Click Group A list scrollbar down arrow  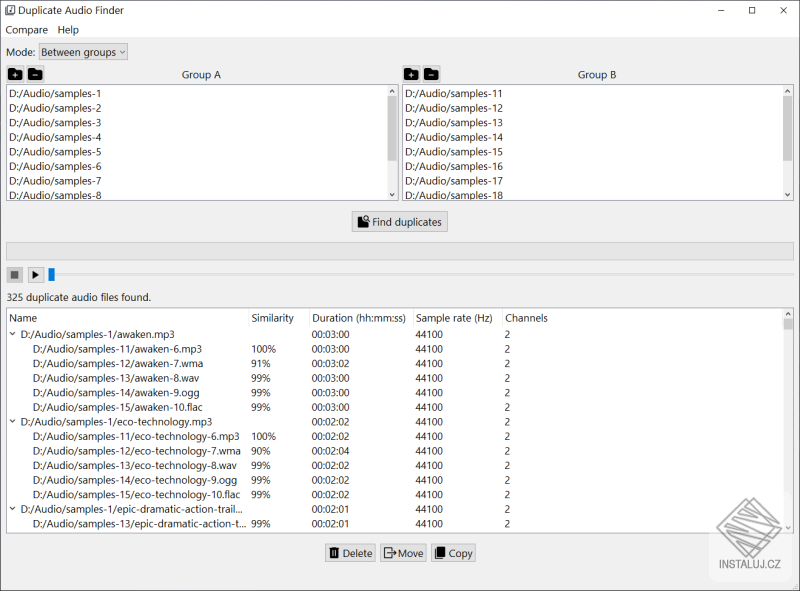tap(392, 194)
